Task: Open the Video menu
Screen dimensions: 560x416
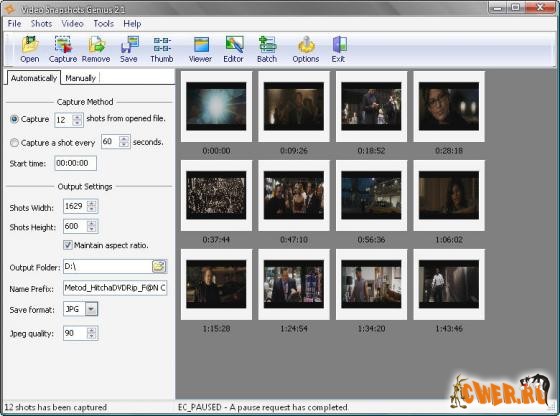Action: [x=72, y=24]
